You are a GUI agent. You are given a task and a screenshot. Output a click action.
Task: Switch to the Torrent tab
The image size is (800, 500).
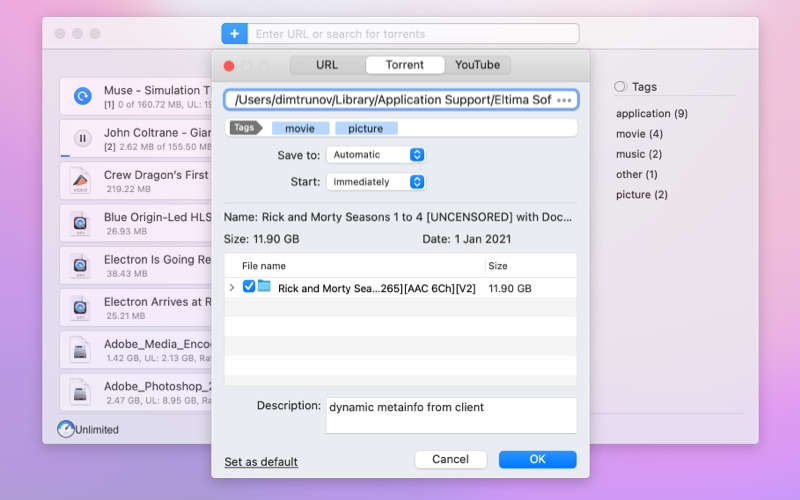[x=405, y=65]
